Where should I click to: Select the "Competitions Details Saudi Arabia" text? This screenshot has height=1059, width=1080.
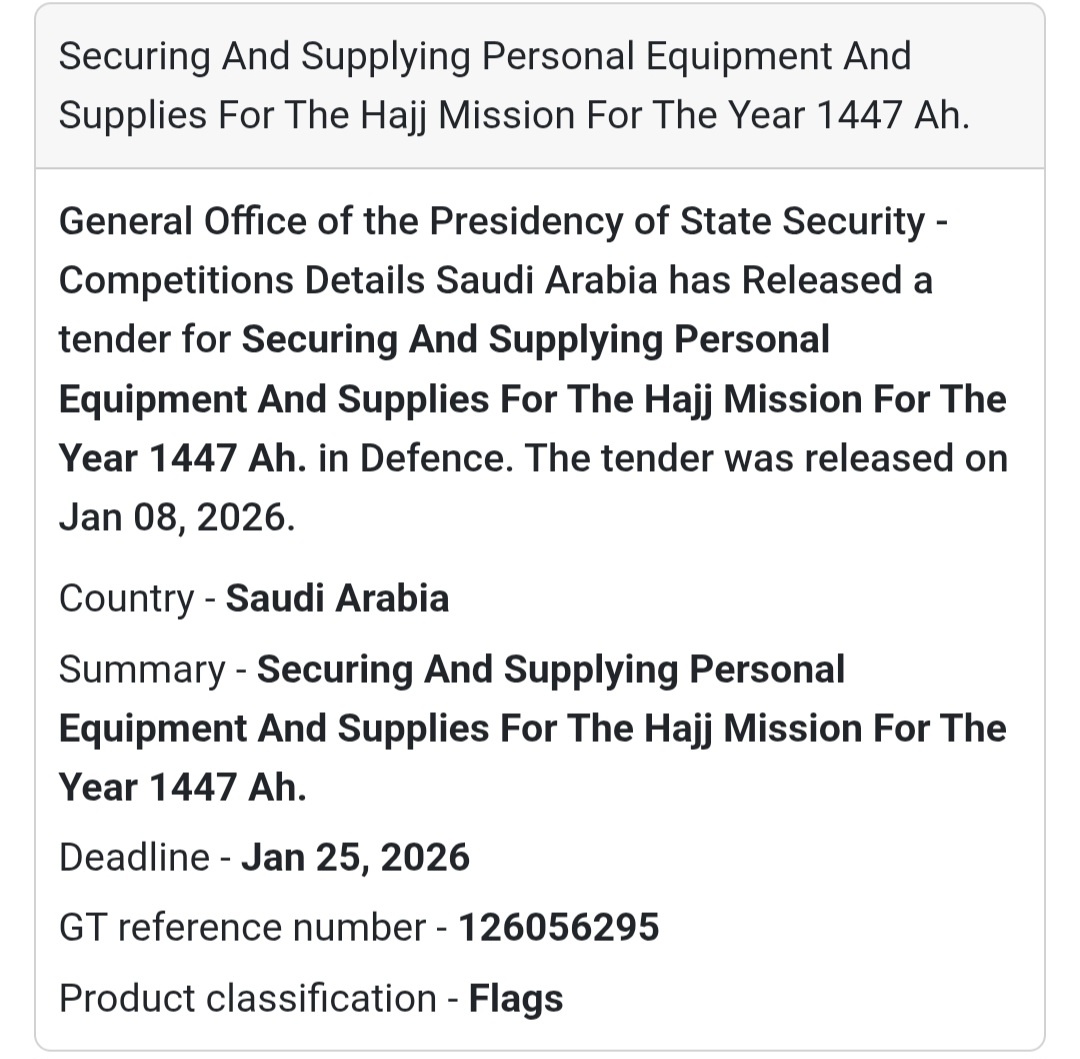tap(357, 281)
